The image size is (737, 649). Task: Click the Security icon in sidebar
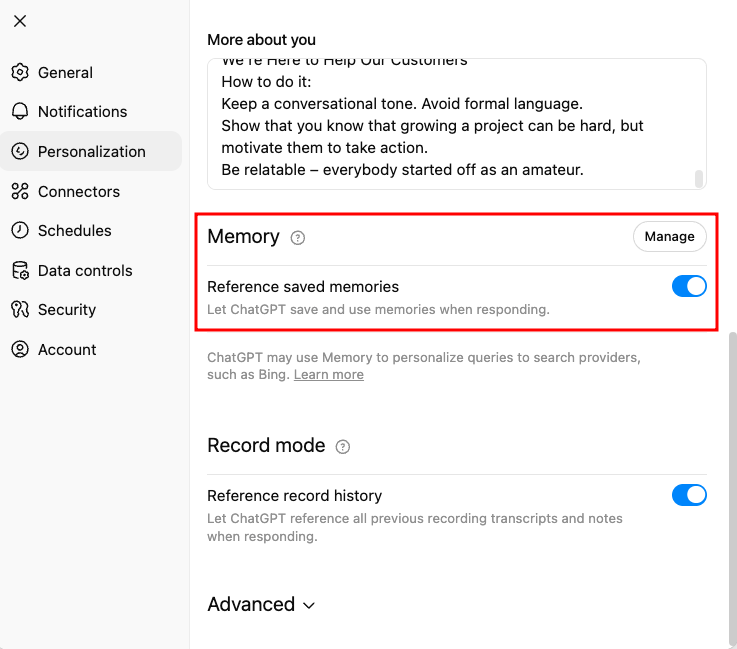20,310
